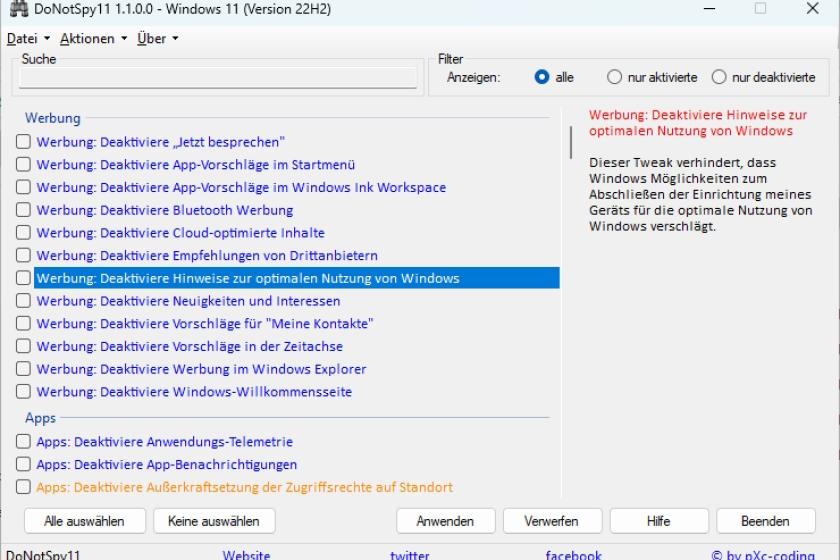Screen dimensions: 840x560
Task: Click '© by pXc-coding' link
Action: [x=763, y=555]
